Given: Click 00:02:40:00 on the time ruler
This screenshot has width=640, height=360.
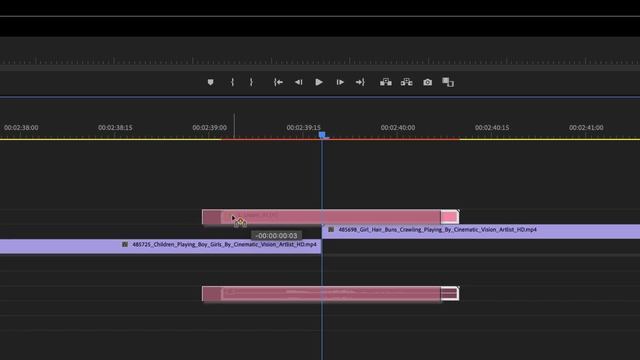Looking at the screenshot, I should 398,128.
